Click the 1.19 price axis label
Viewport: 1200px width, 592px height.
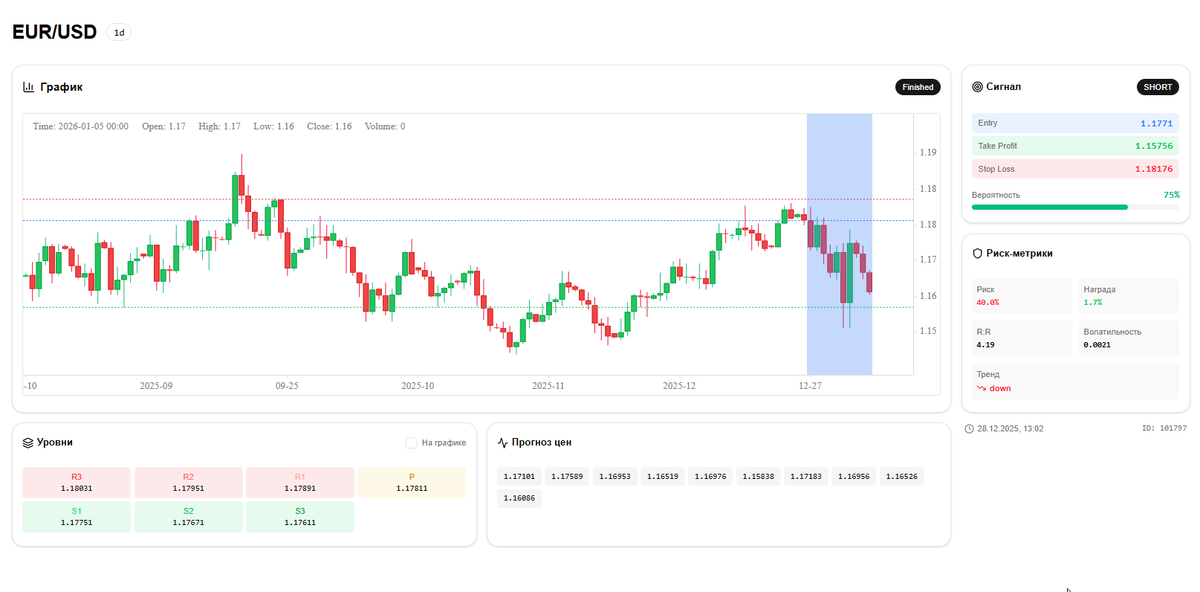(x=927, y=153)
